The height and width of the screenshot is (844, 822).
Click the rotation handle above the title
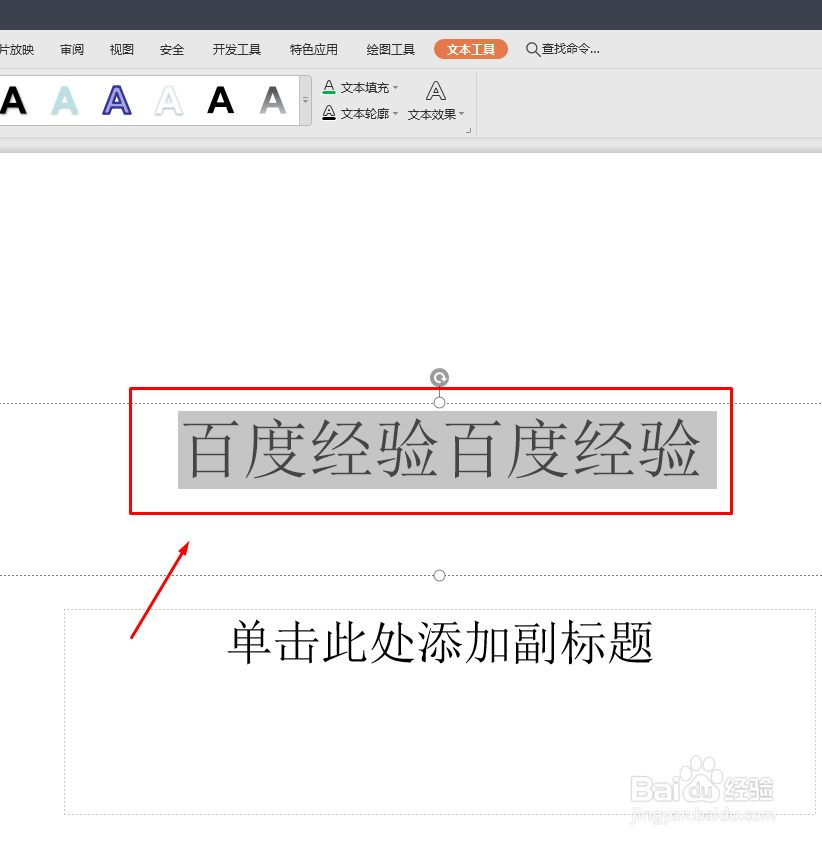(439, 377)
